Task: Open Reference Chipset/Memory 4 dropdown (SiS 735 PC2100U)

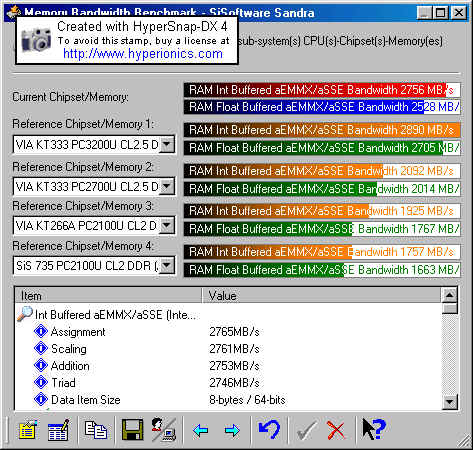Action: pos(167,266)
